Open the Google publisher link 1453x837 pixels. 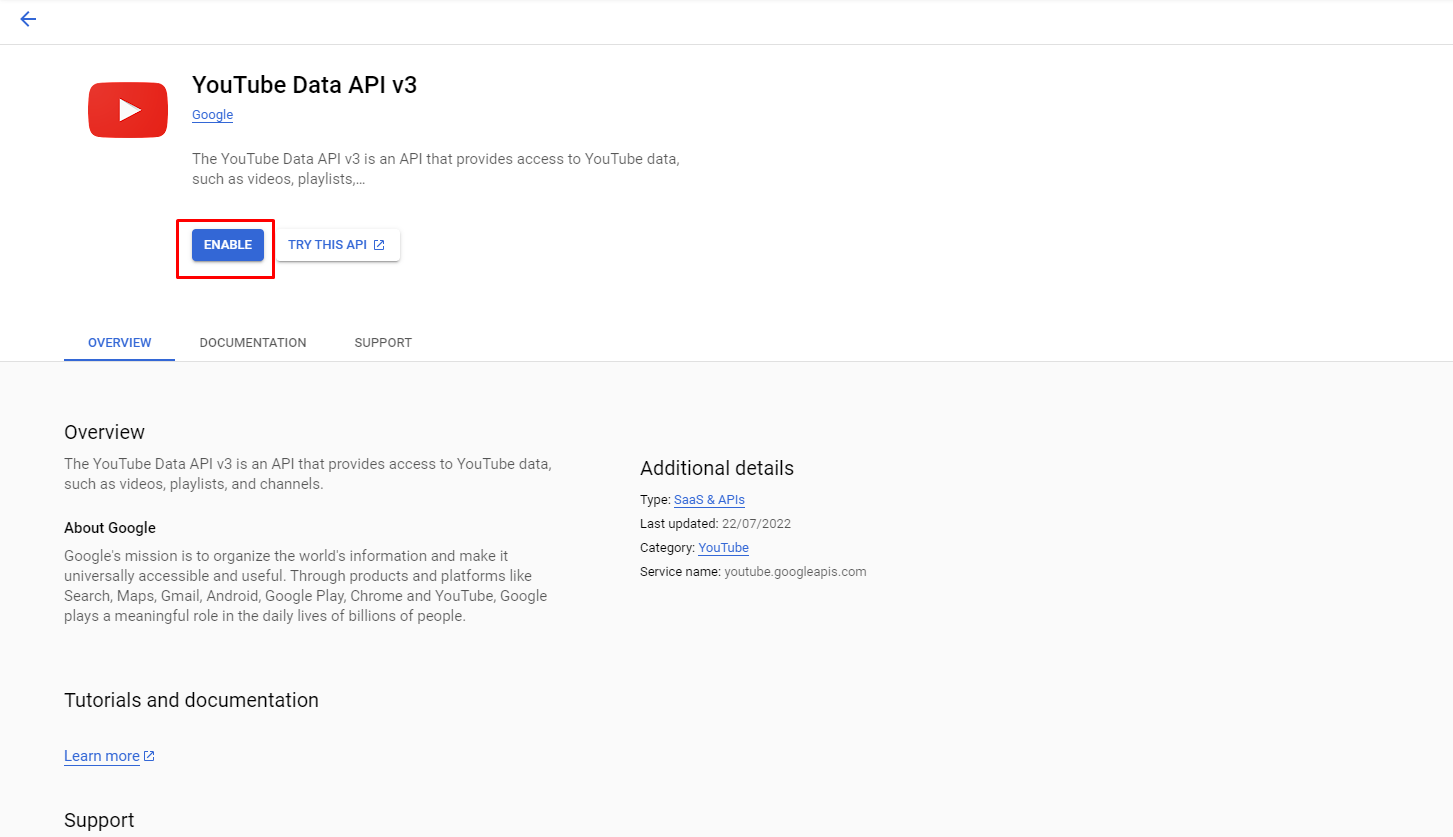(212, 115)
